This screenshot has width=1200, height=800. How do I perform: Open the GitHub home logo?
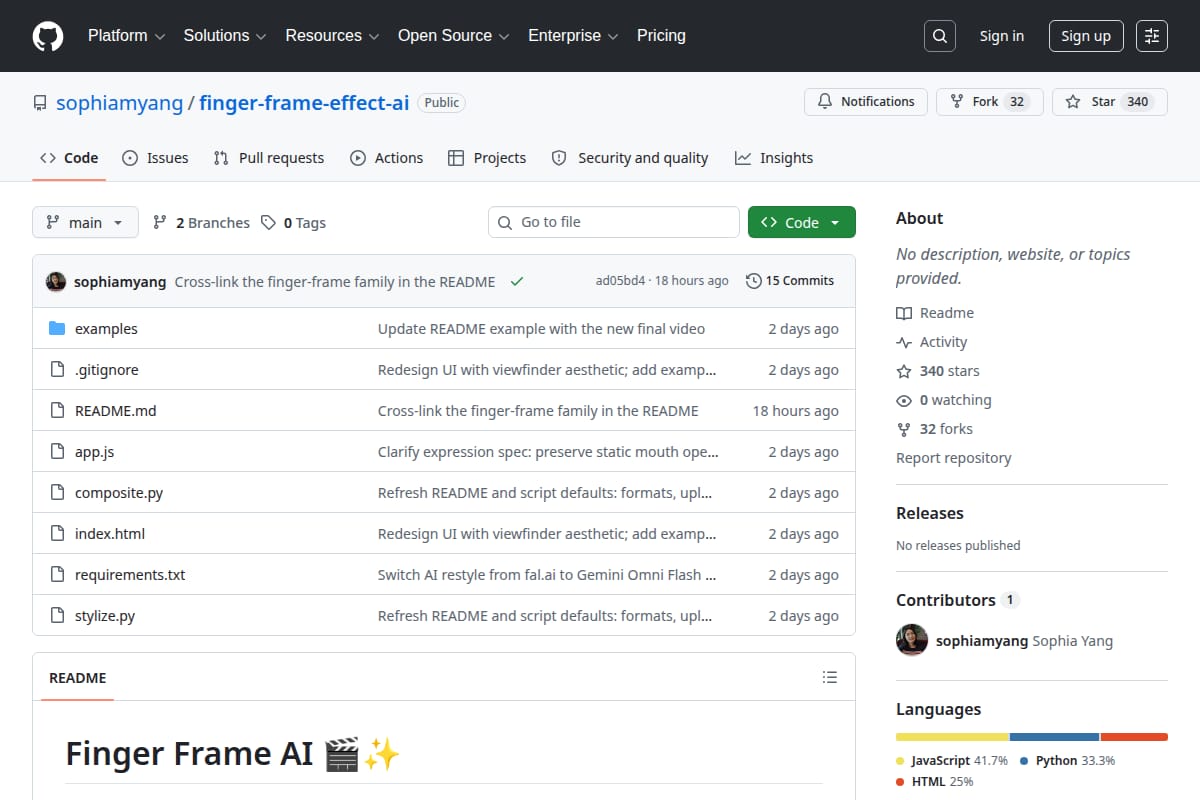click(48, 36)
